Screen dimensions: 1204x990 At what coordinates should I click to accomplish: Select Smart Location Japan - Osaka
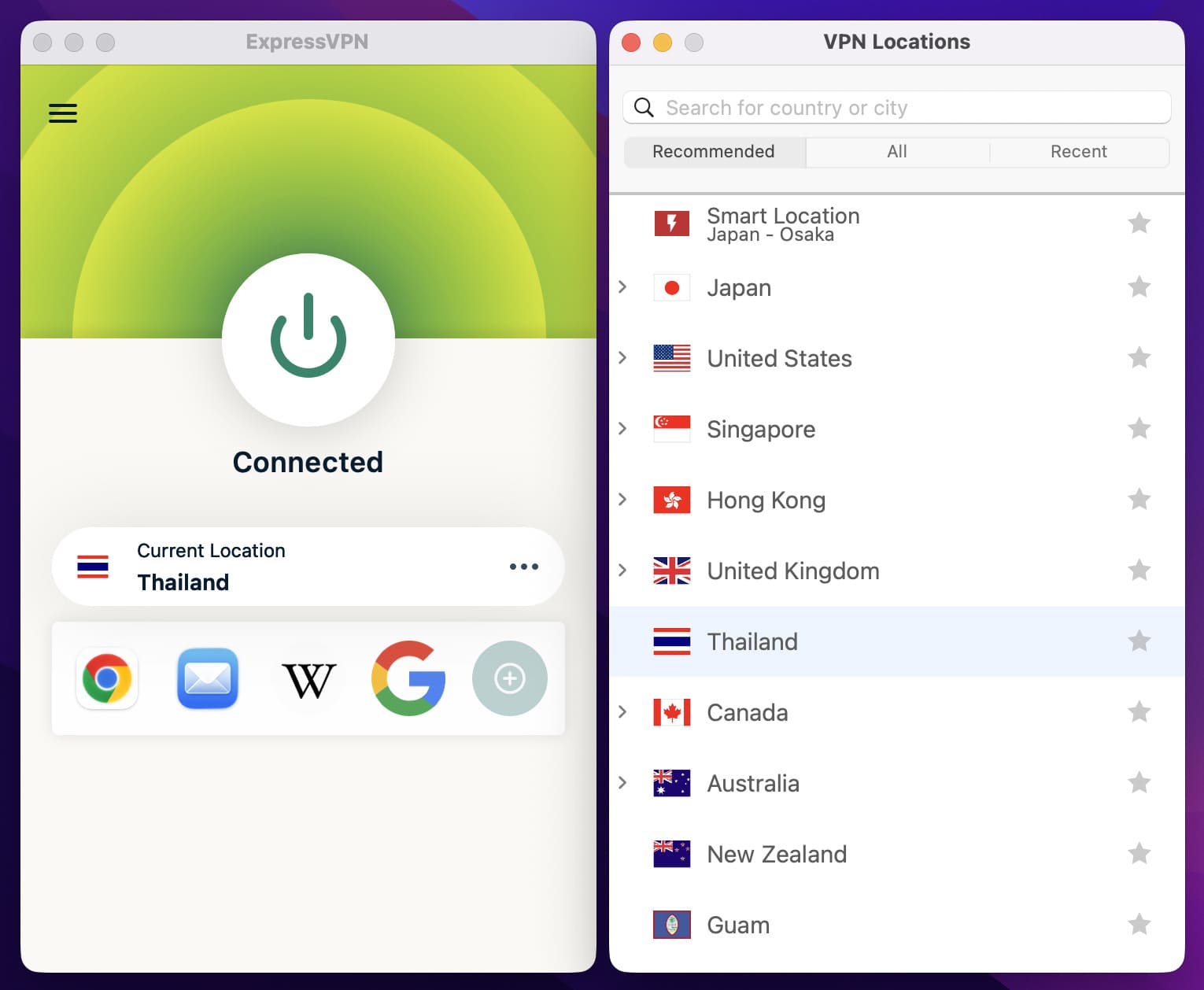coord(897,224)
